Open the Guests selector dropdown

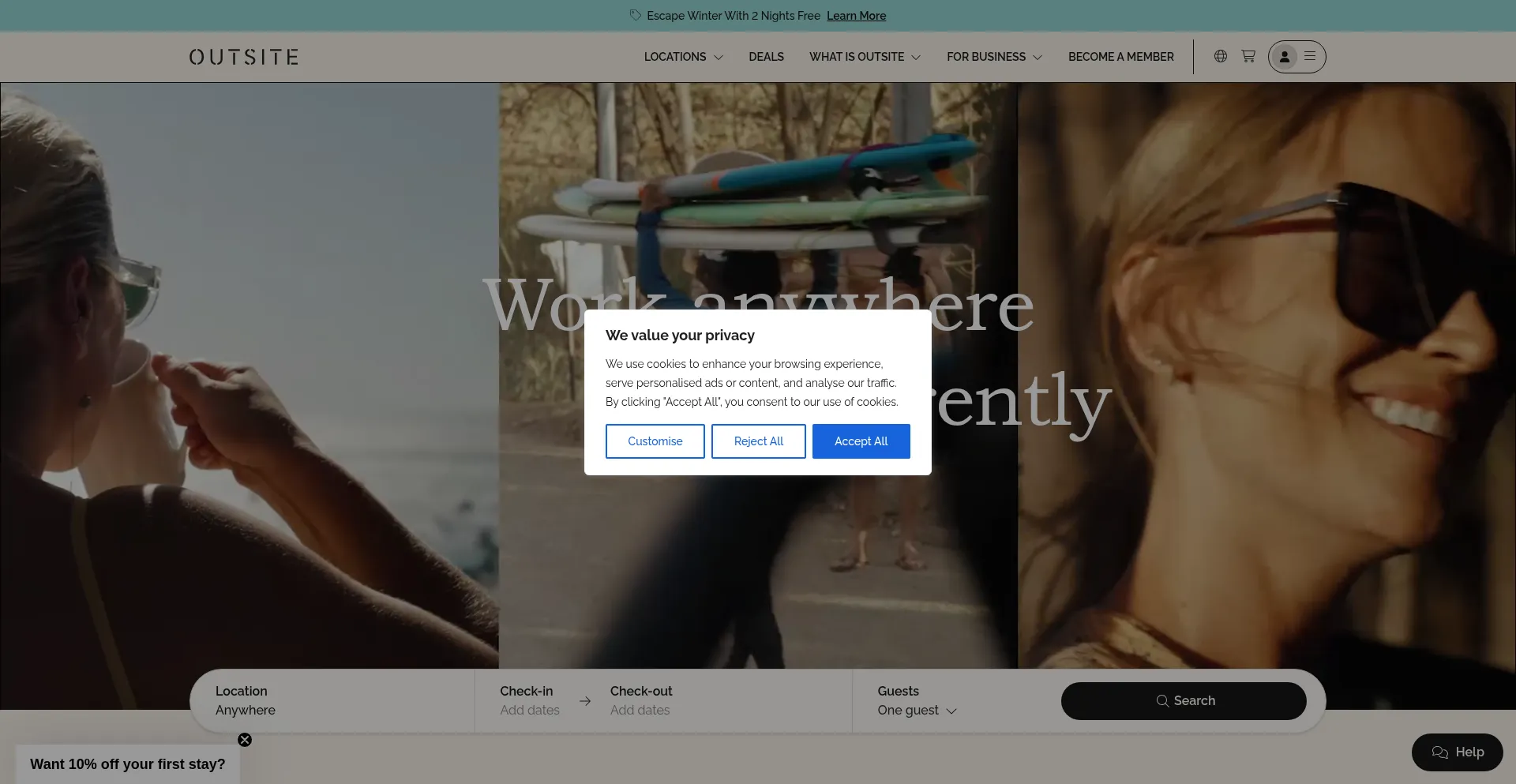click(x=917, y=710)
